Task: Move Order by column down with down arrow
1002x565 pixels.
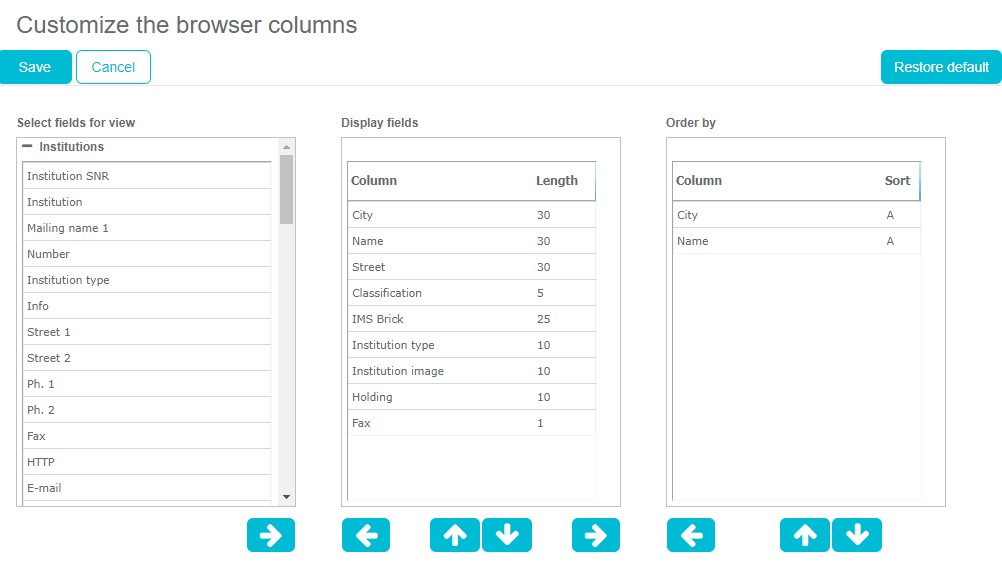Action: click(x=857, y=535)
